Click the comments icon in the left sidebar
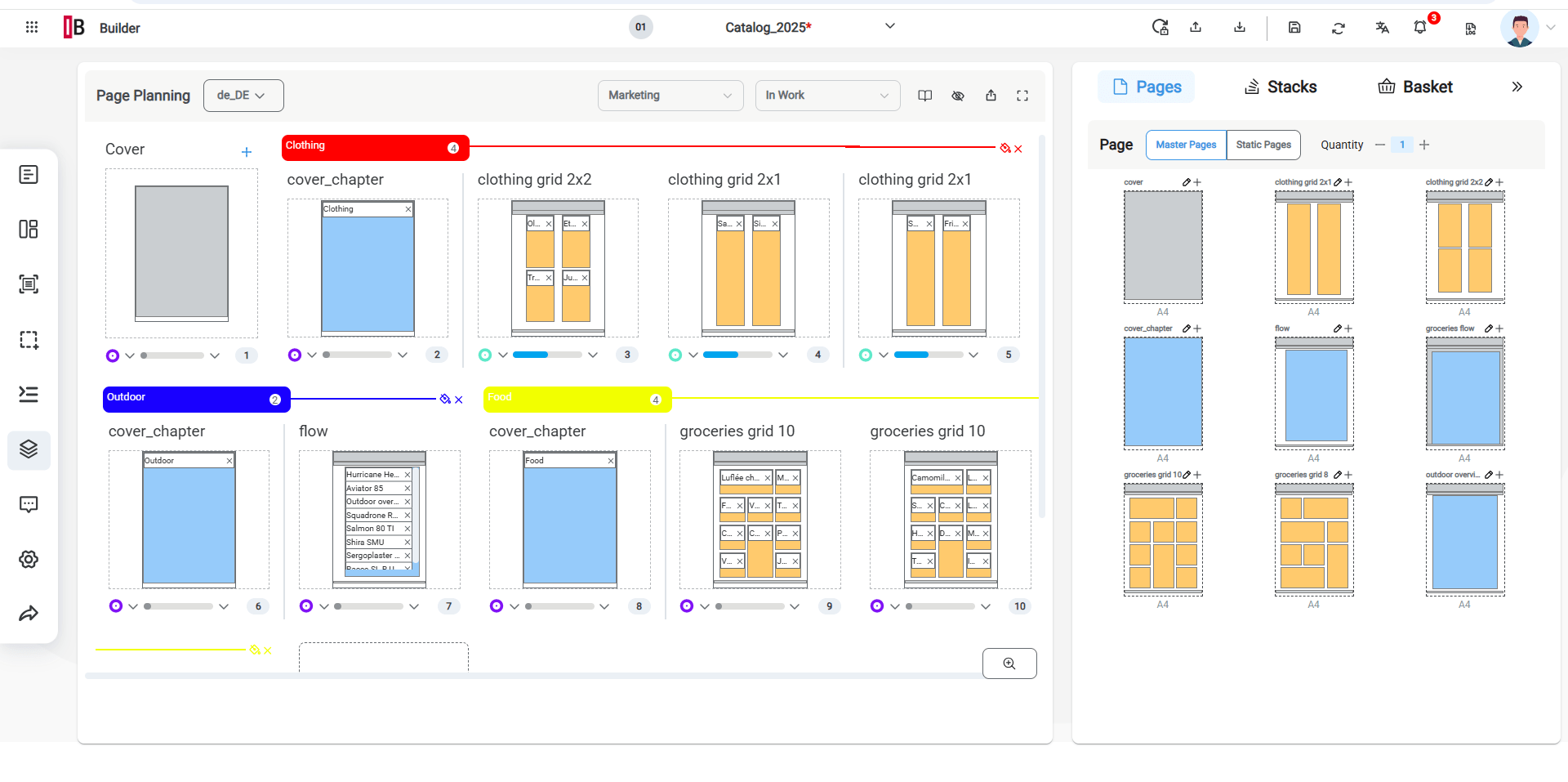This screenshot has width=1568, height=782. point(29,504)
